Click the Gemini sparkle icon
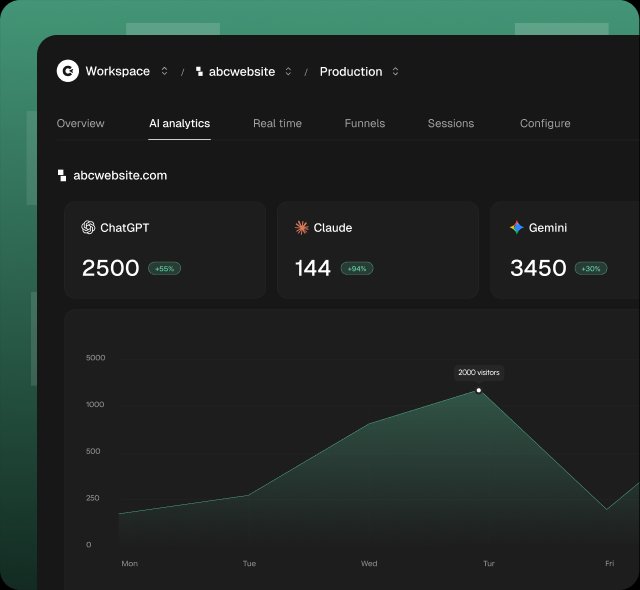The width and height of the screenshot is (640, 590). coord(517,227)
